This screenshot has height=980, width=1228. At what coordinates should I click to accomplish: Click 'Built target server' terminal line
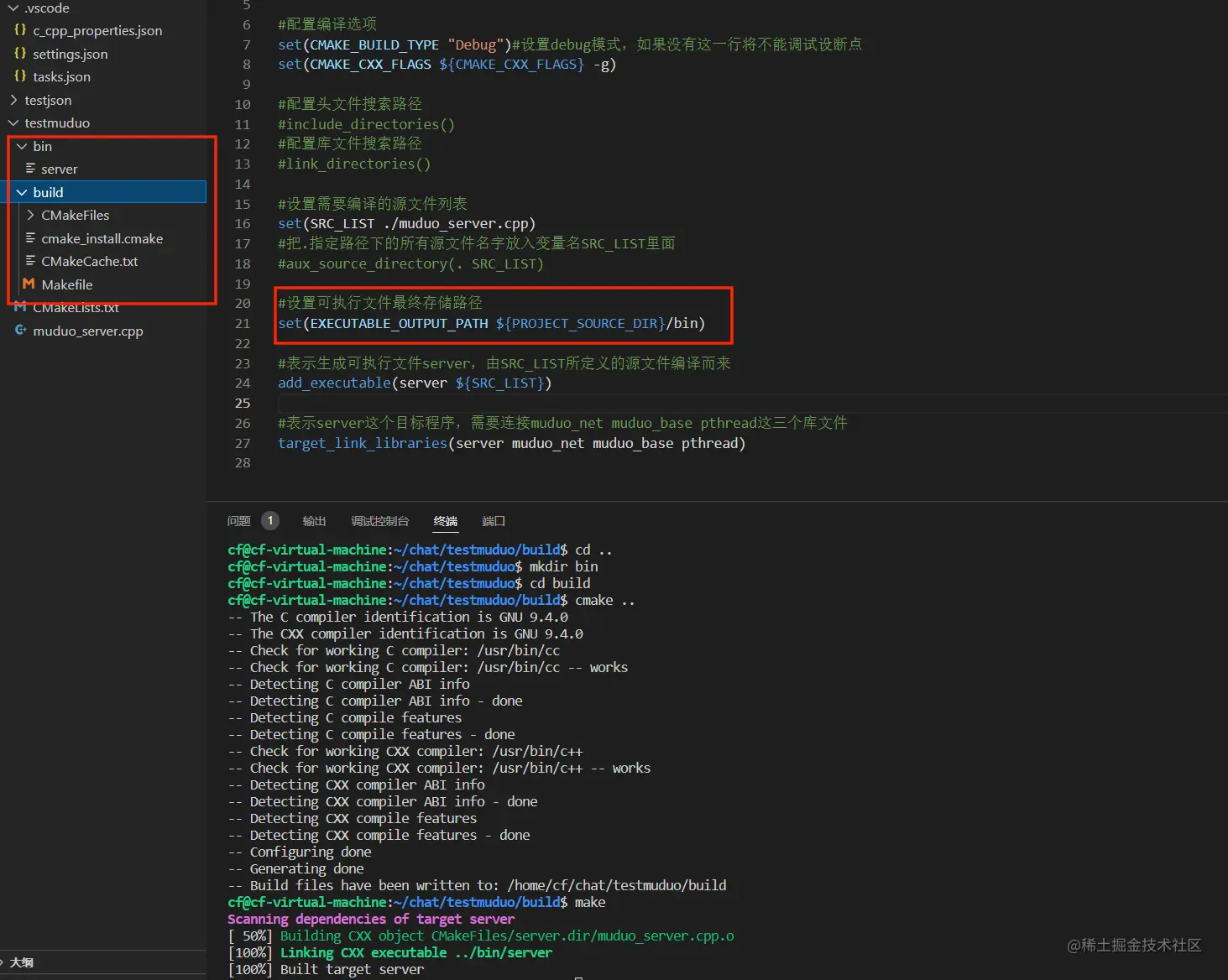coord(326,969)
